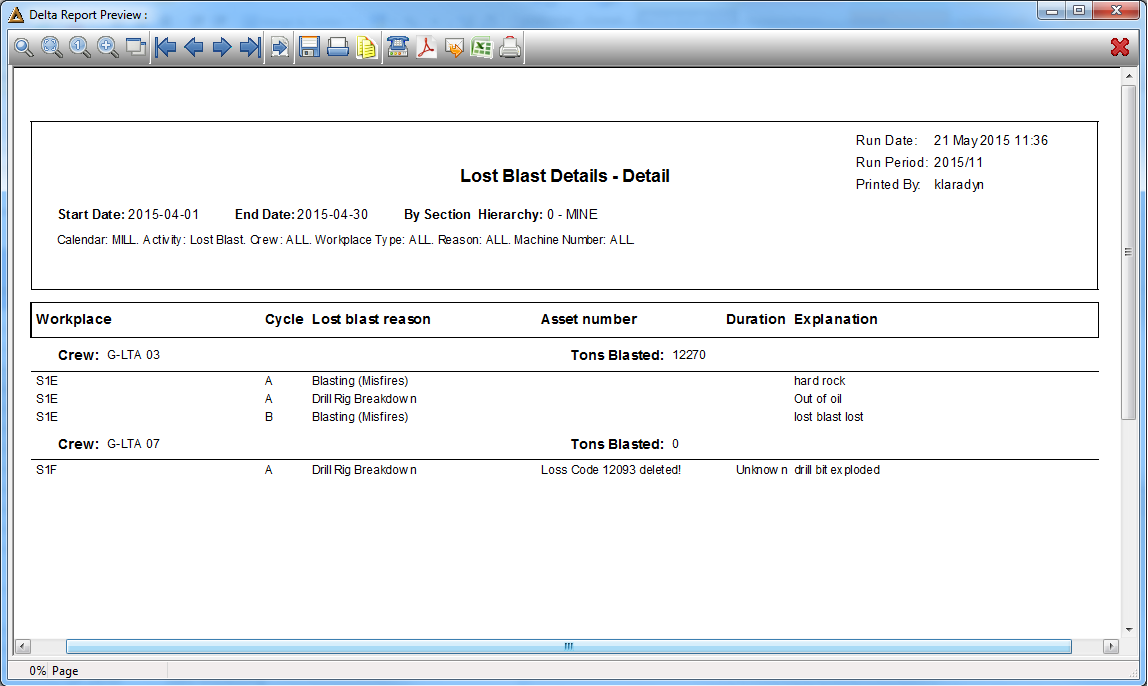The image size is (1148, 686).
Task: Click the telephone fax icon
Action: (x=398, y=48)
